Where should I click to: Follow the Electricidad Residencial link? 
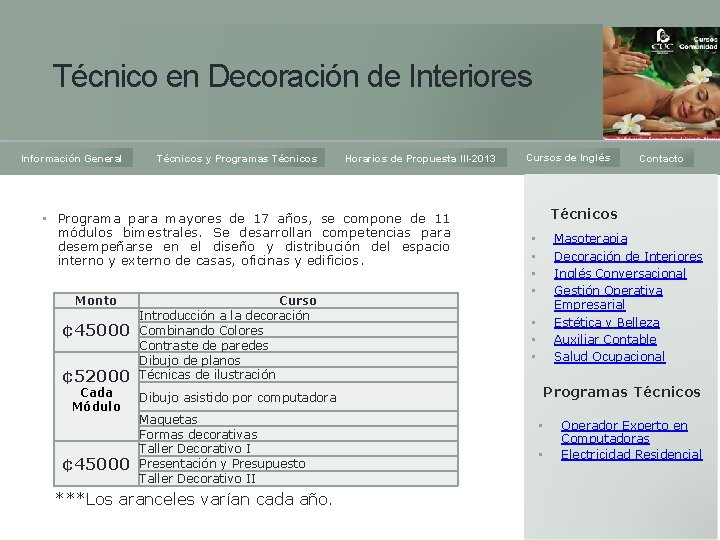[631, 454]
